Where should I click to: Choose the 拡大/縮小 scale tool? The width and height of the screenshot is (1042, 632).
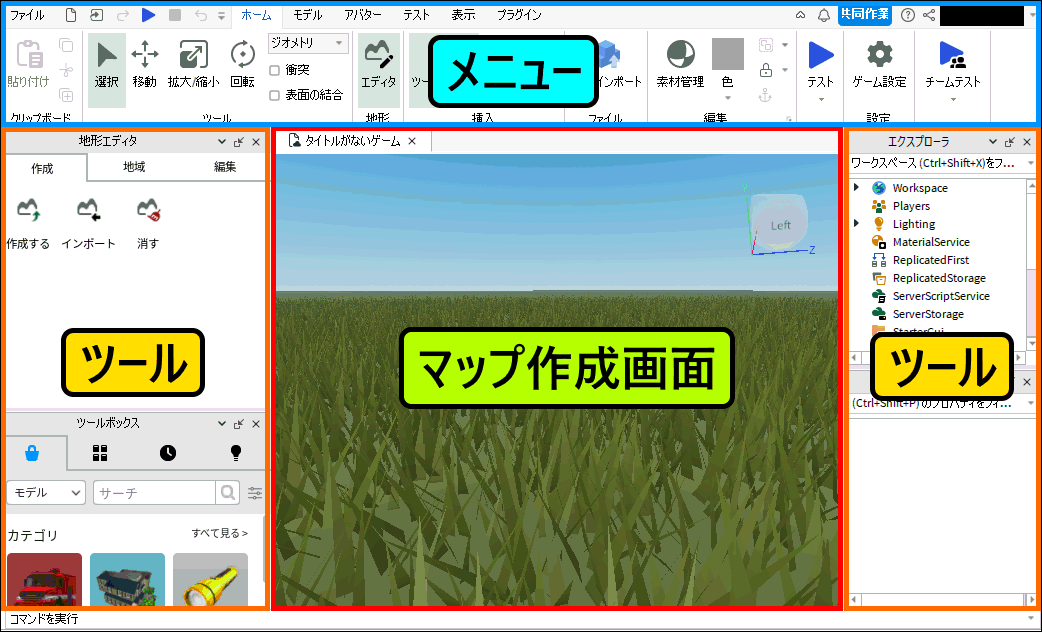pos(193,64)
